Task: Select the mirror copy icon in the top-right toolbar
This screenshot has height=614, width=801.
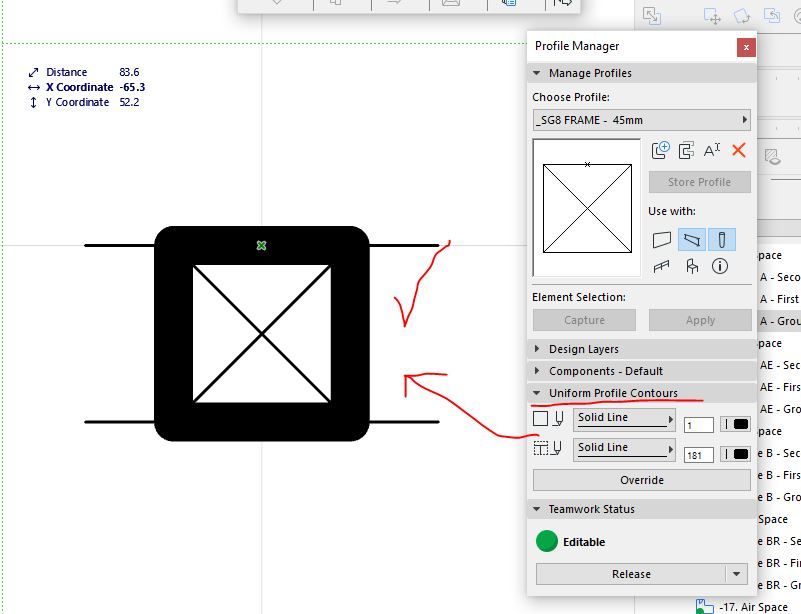Action: point(772,15)
